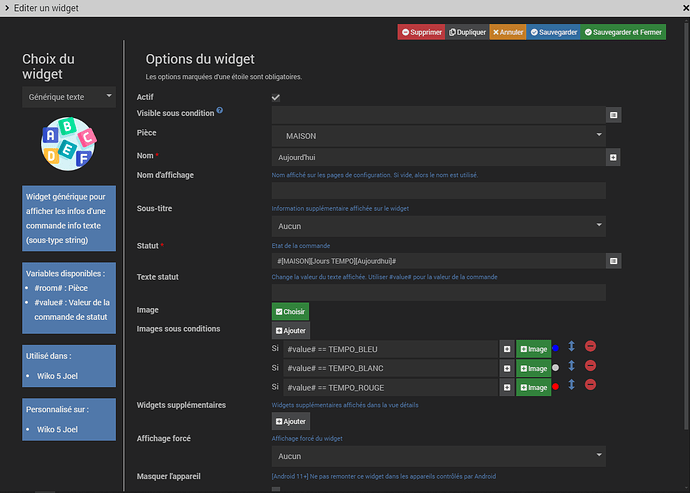Viewport: 690px width, 493px height.
Task: Click the blue dot preview for TEMPO_BLEU
Action: 556,348
